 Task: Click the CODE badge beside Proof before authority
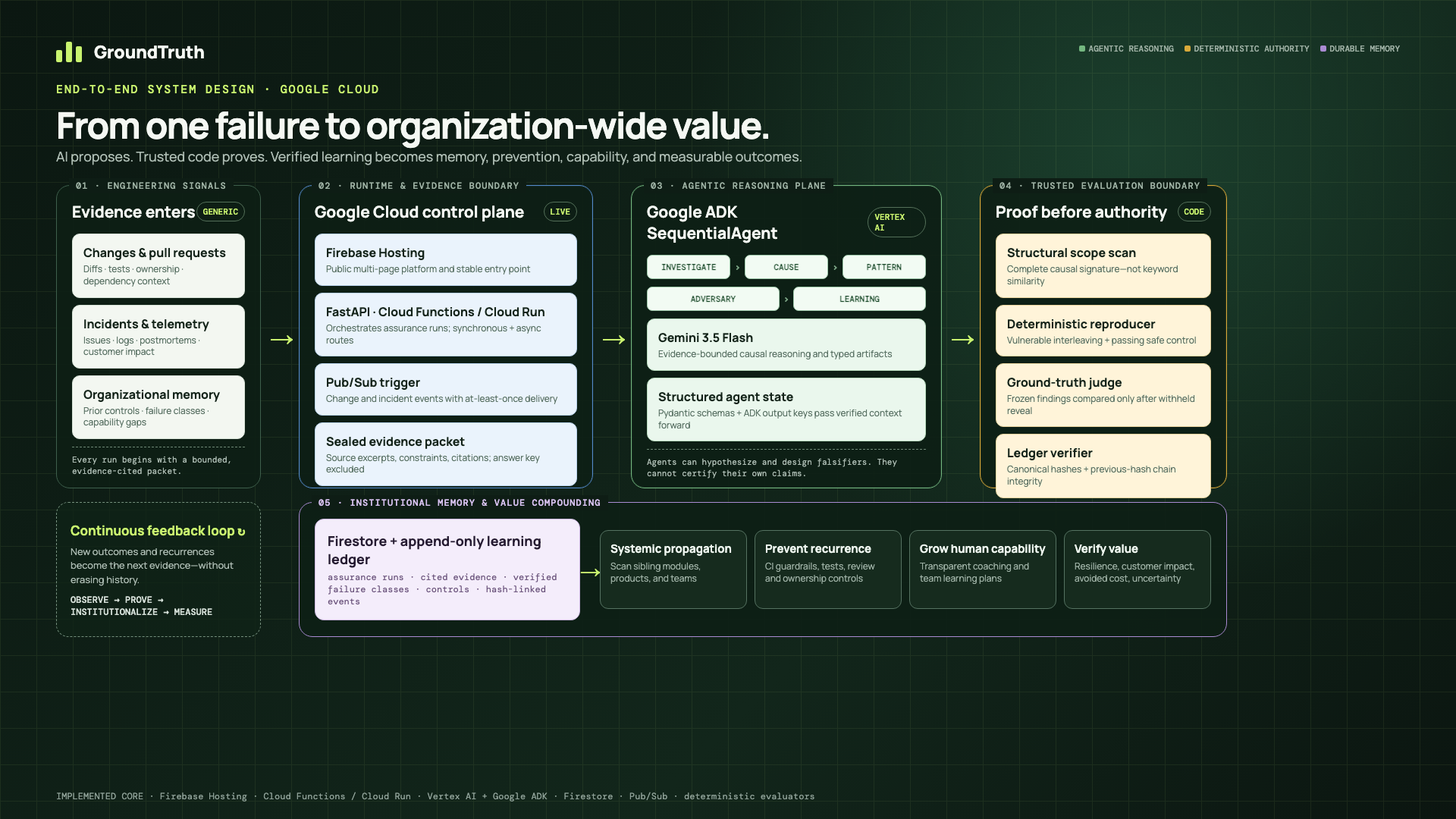click(x=1194, y=212)
